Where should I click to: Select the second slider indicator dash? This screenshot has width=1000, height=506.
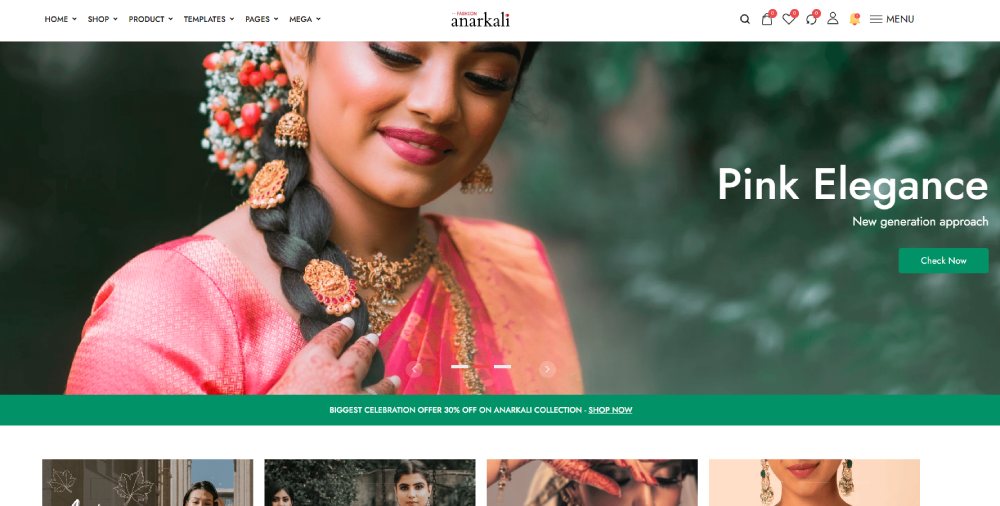[502, 366]
